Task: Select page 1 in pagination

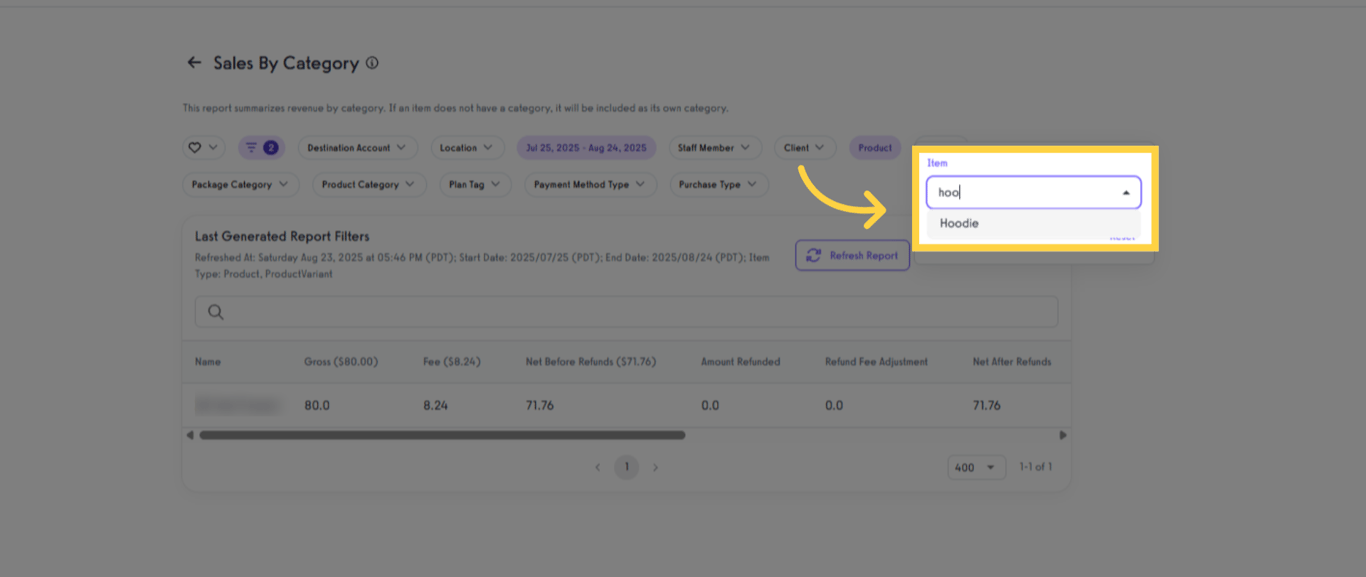Action: (x=627, y=467)
